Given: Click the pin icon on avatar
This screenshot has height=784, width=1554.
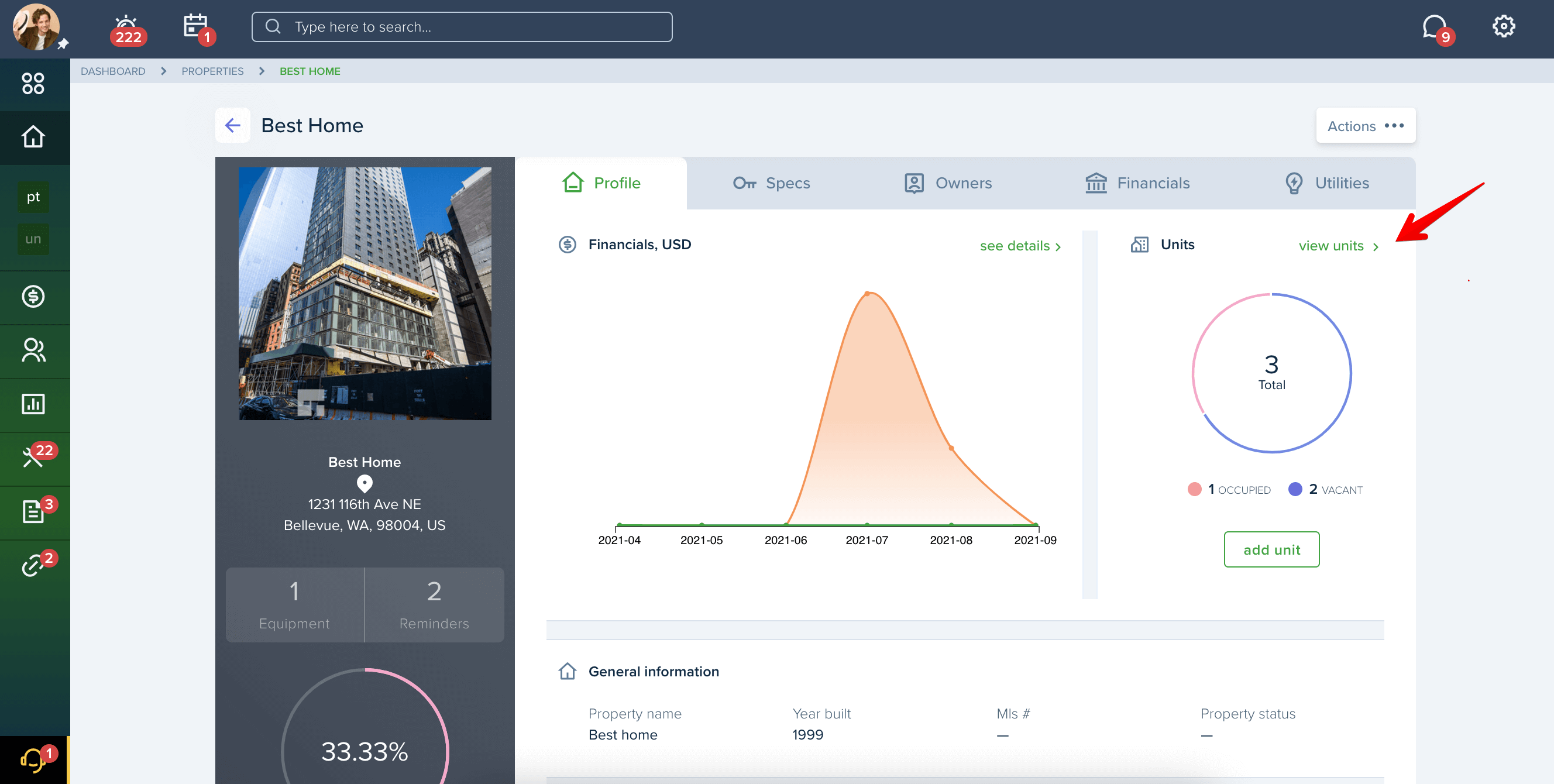Looking at the screenshot, I should point(63,43).
